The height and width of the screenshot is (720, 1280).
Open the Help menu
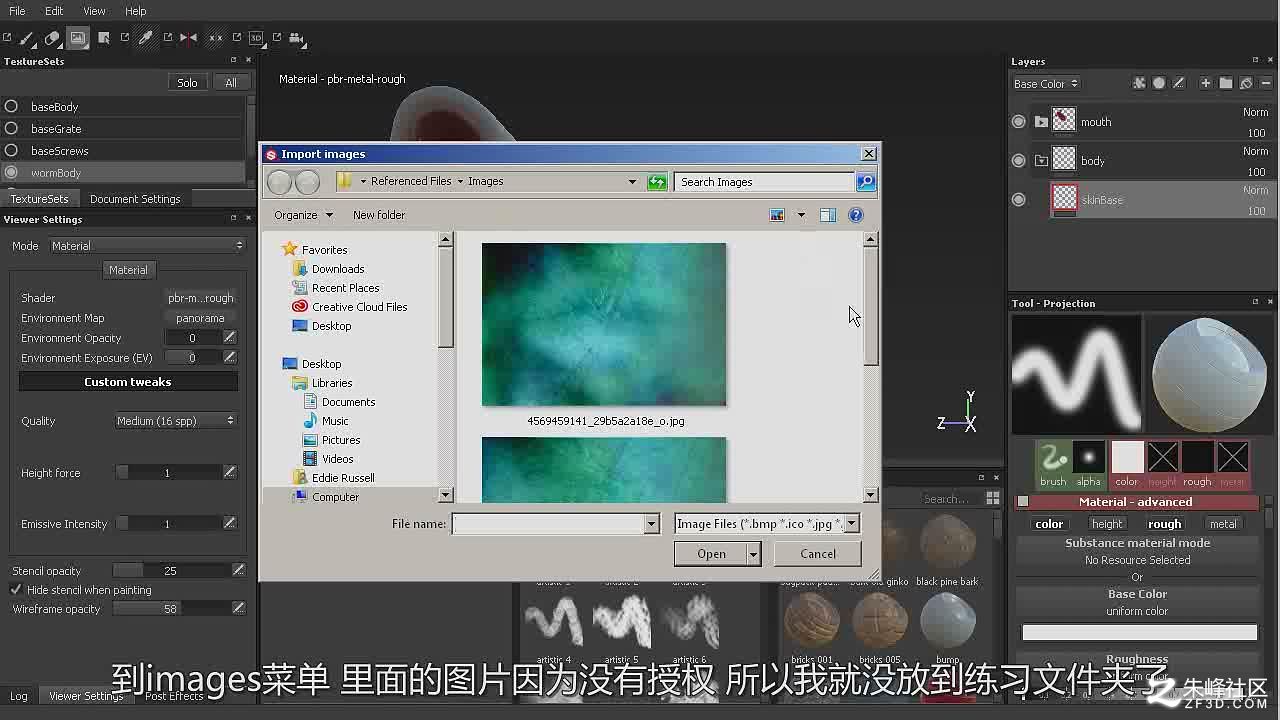pos(136,11)
